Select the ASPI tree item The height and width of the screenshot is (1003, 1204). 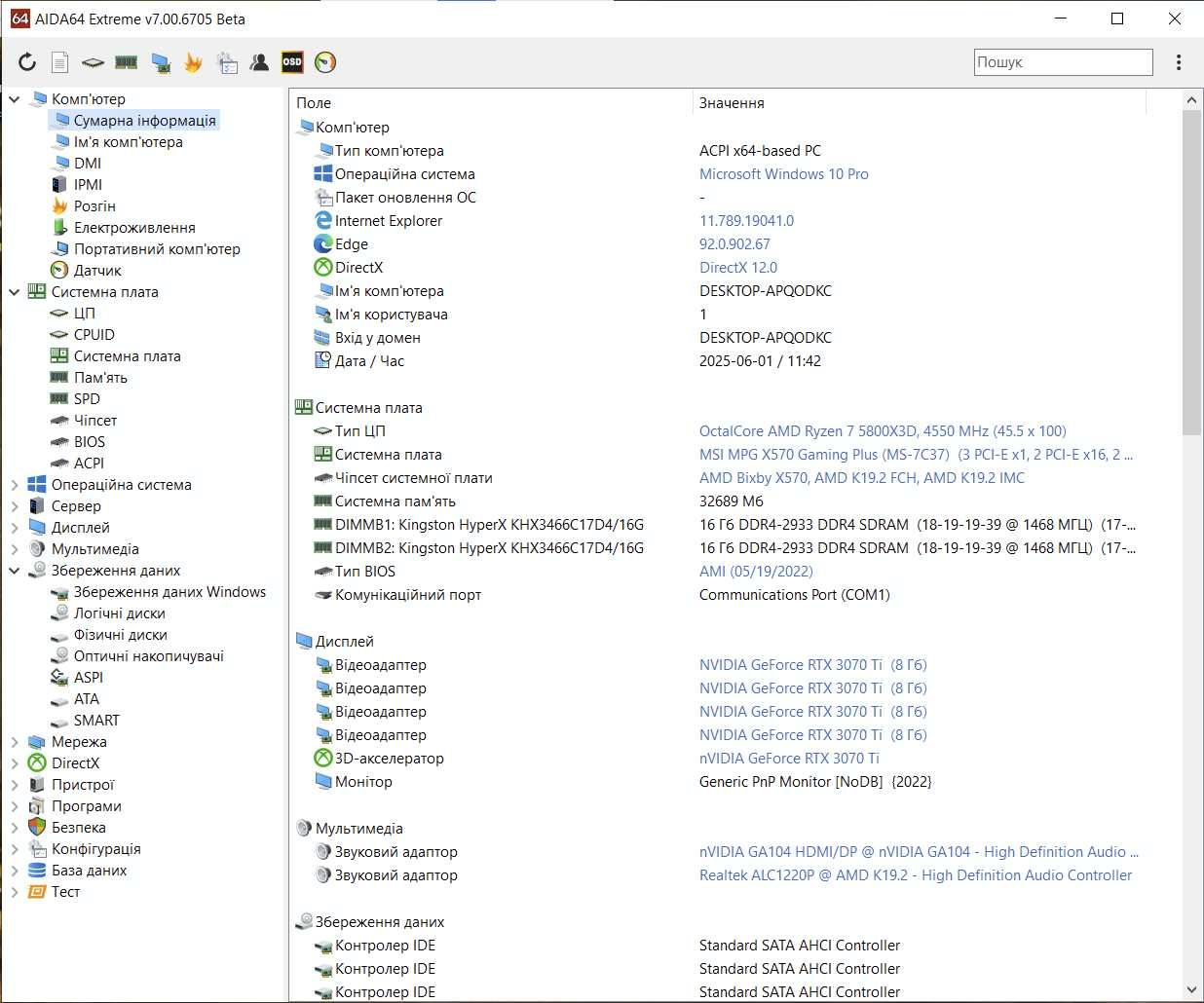tap(88, 677)
